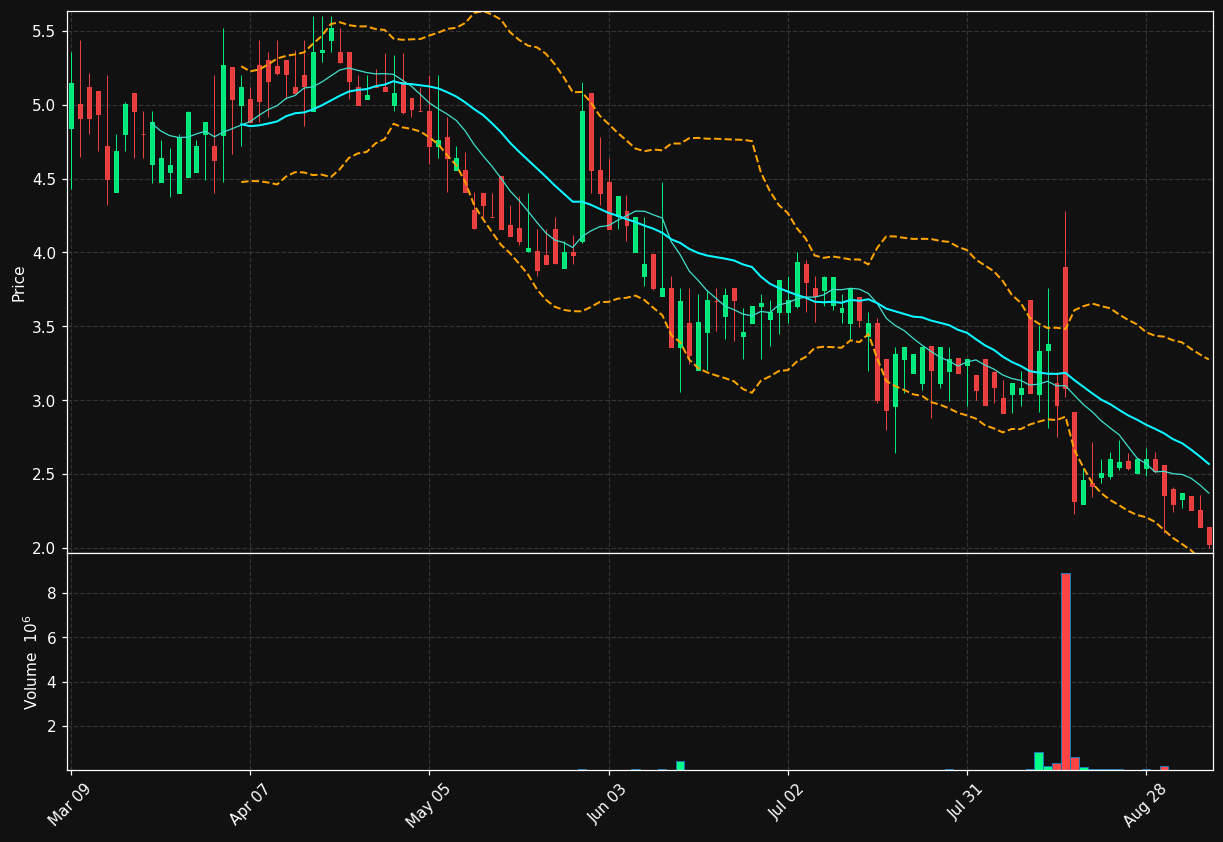Click the large red candle peaking near 3.9
Image resolution: width=1223 pixels, height=842 pixels.
pos(1066,327)
